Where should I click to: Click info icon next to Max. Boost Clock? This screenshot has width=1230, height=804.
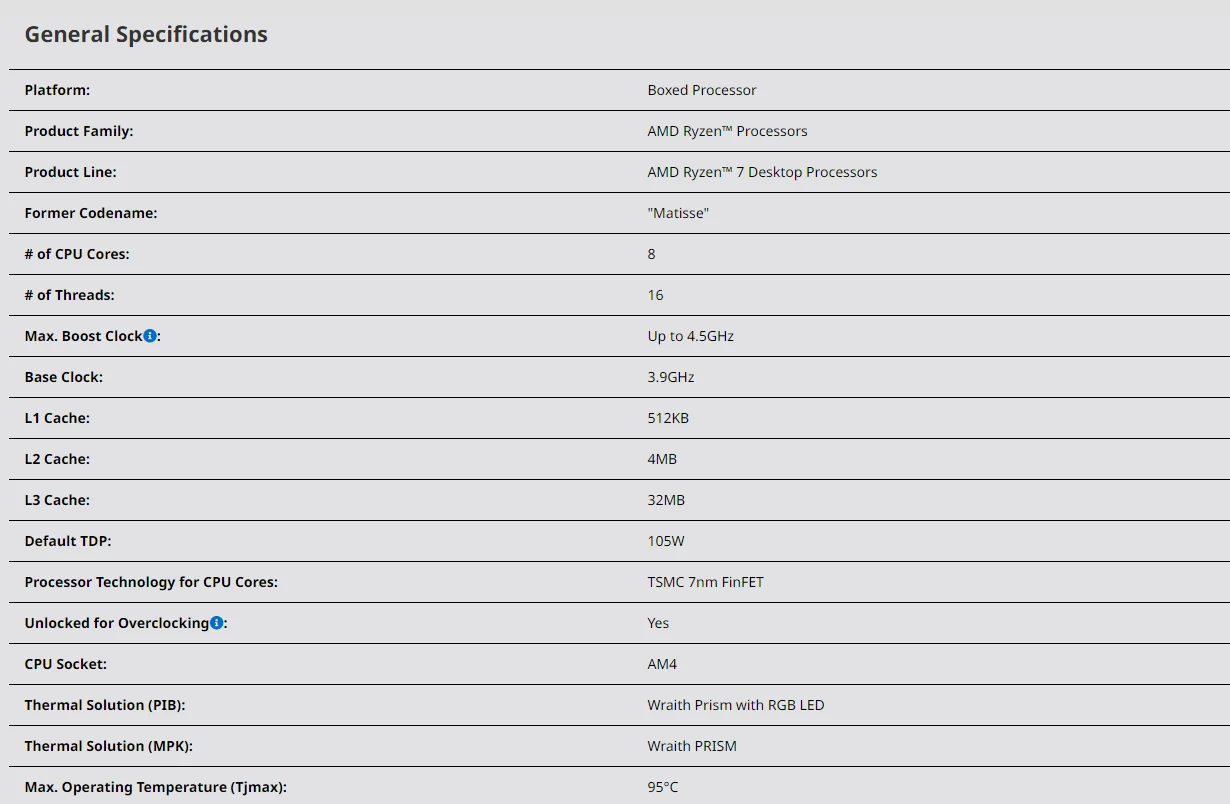[150, 336]
